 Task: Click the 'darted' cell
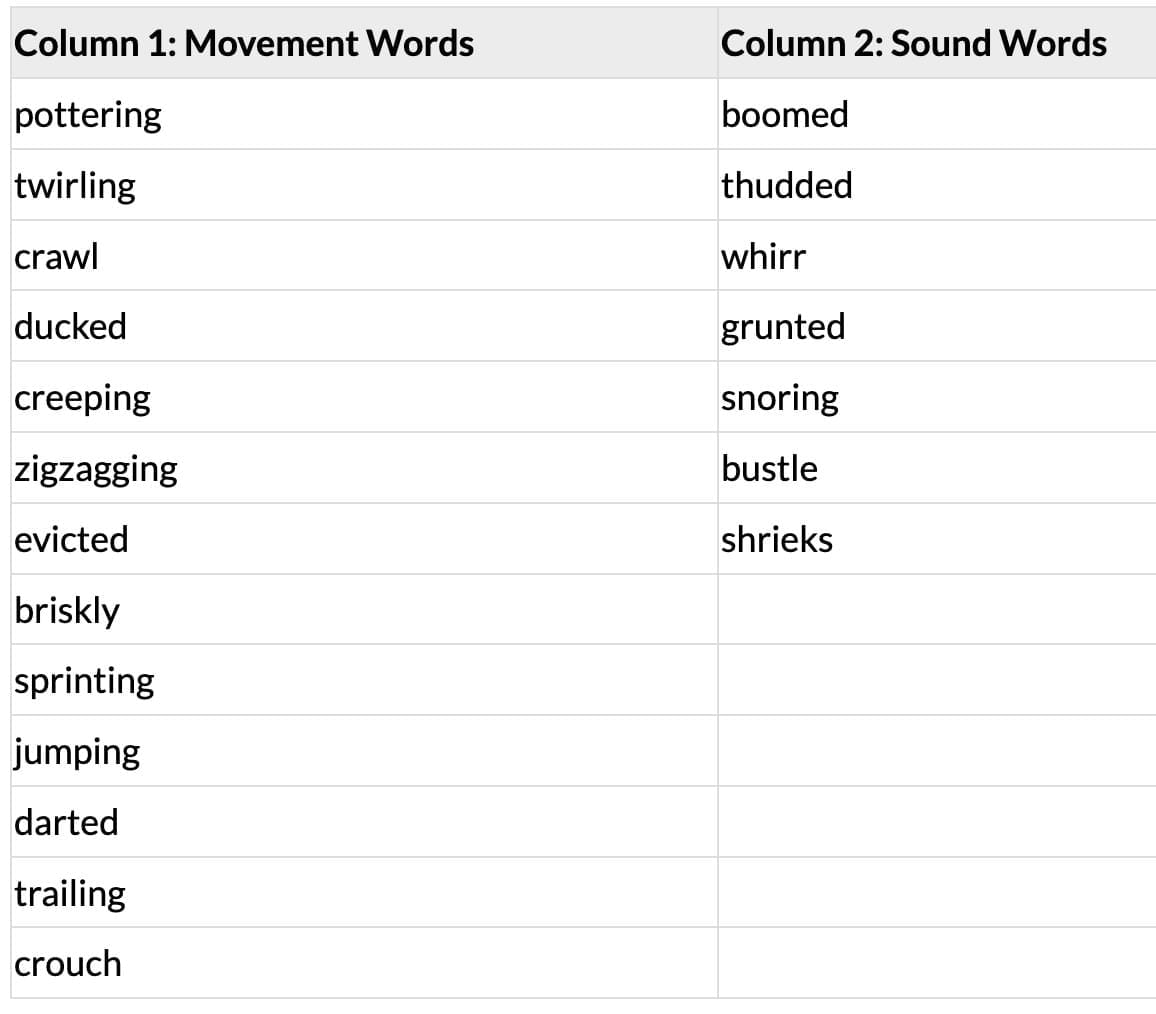click(67, 822)
